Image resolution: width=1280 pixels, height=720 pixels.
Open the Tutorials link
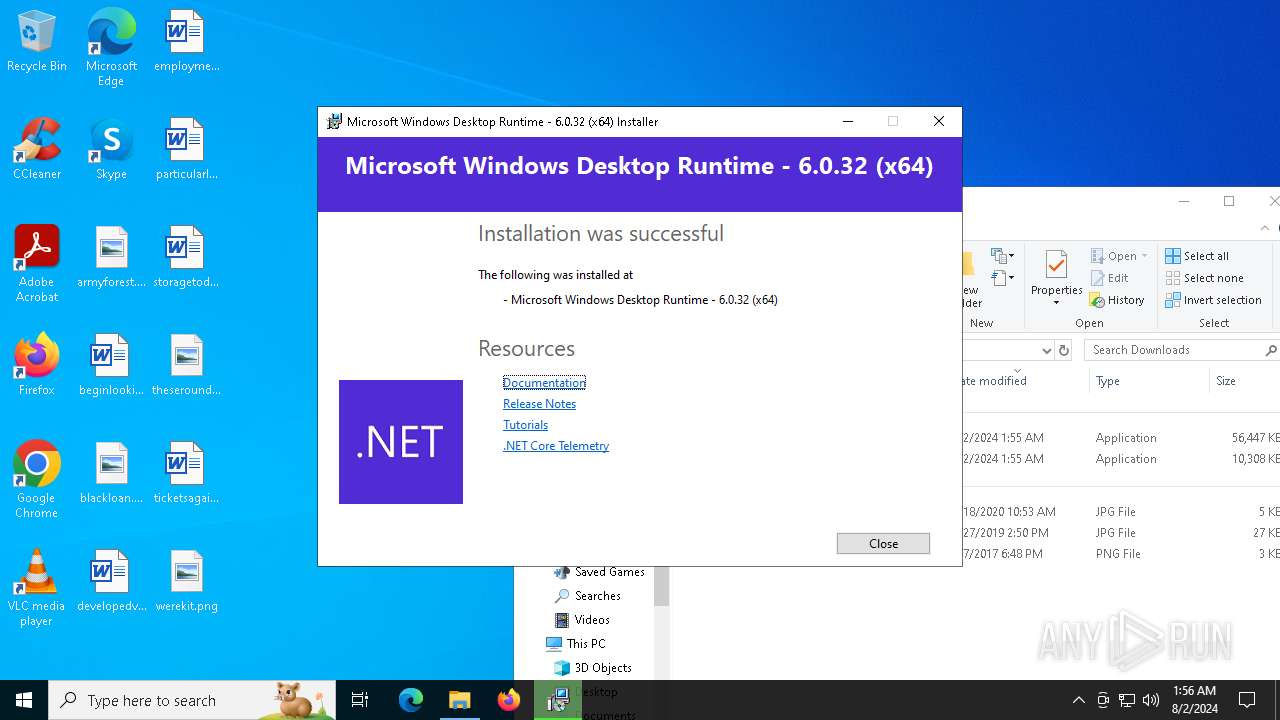click(x=525, y=425)
